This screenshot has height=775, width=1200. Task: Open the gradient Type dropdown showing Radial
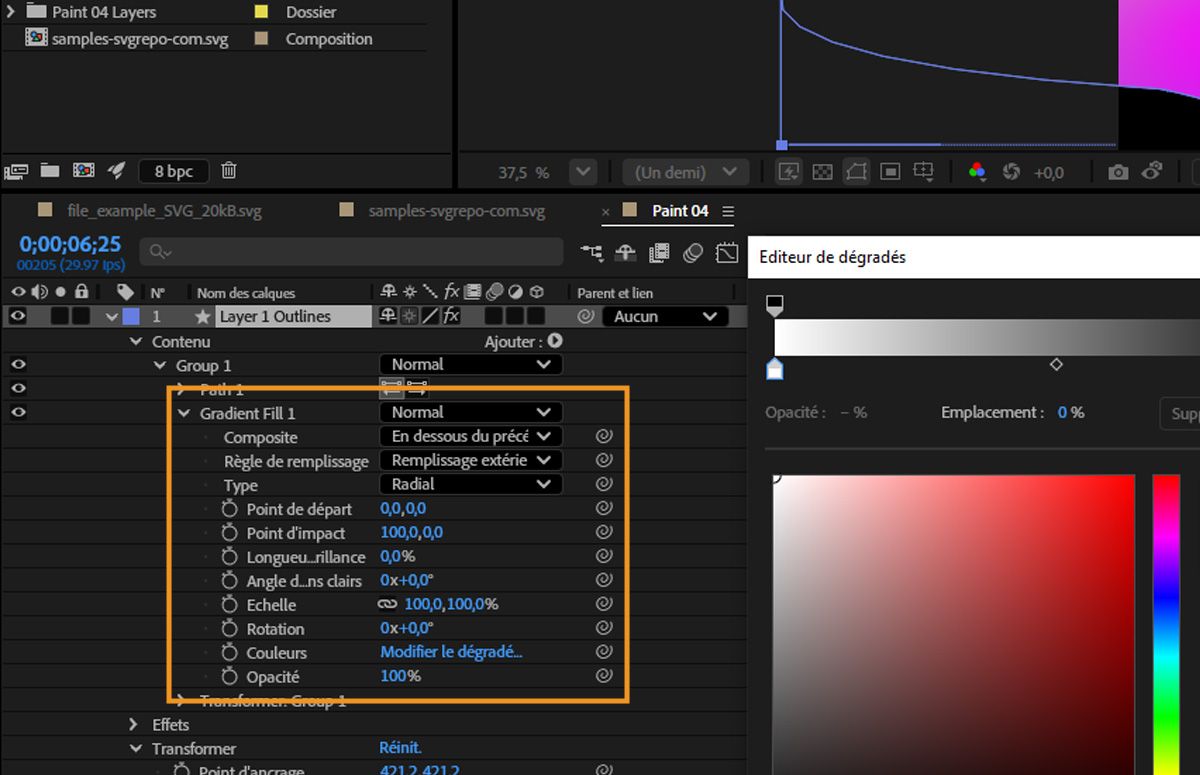point(470,484)
